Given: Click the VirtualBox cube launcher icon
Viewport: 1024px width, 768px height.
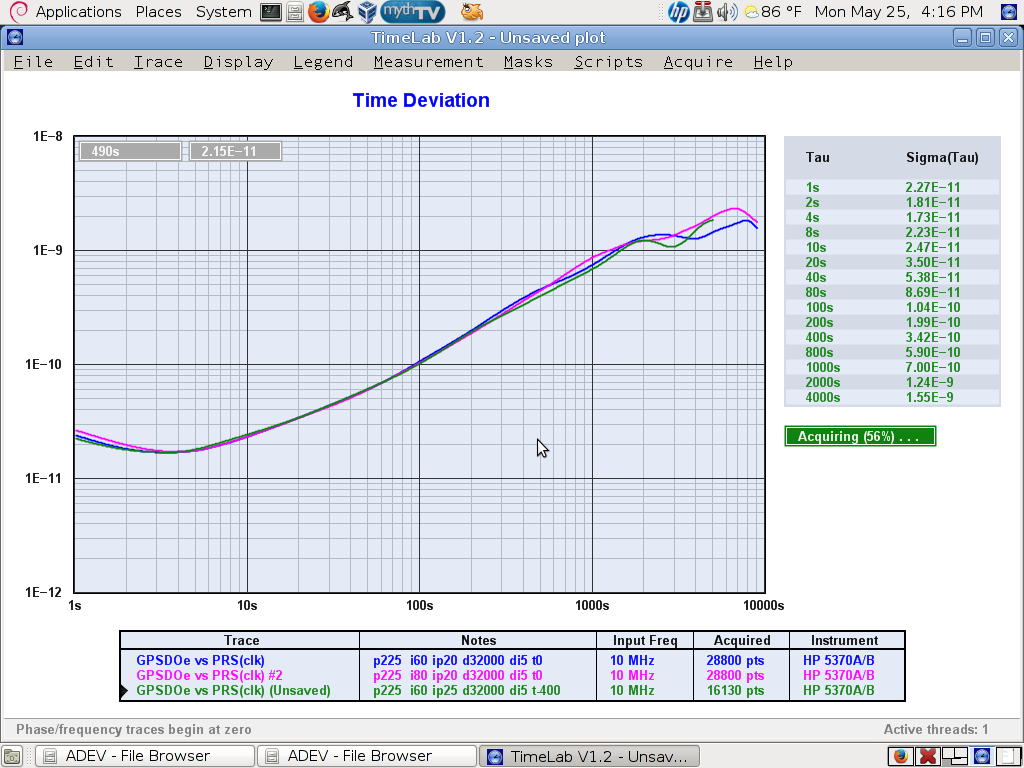Looking at the screenshot, I should [367, 12].
